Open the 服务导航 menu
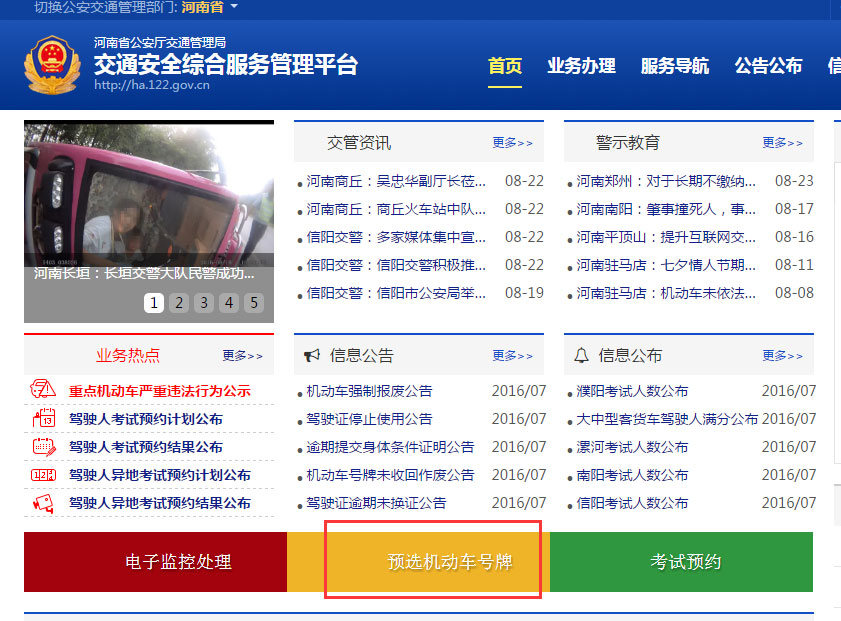Viewport: 841px width, 621px height. point(677,66)
